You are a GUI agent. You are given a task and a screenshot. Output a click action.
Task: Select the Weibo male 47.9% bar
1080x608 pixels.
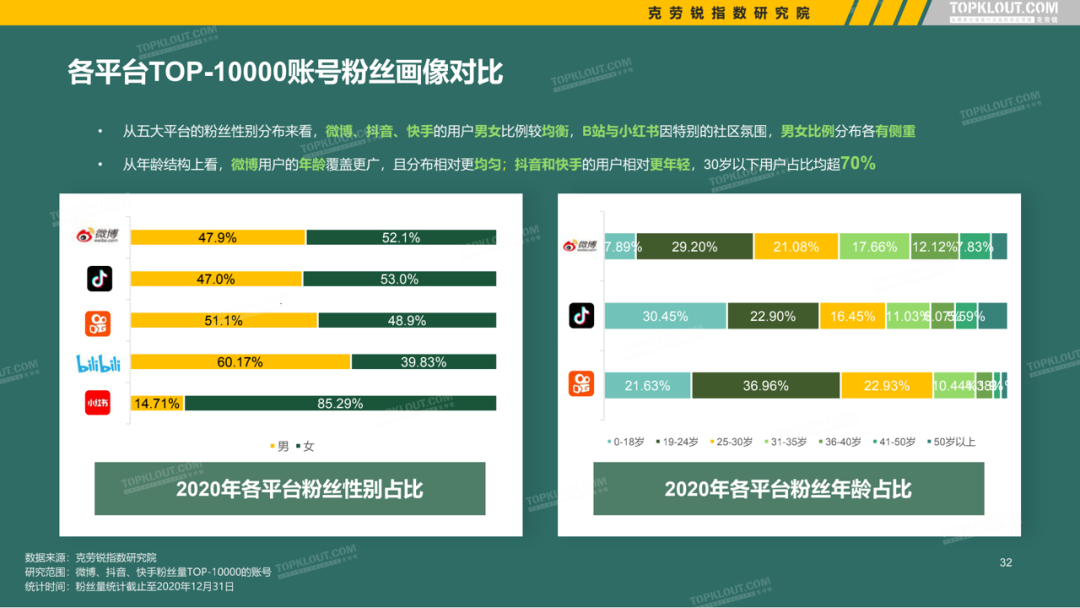(x=218, y=238)
